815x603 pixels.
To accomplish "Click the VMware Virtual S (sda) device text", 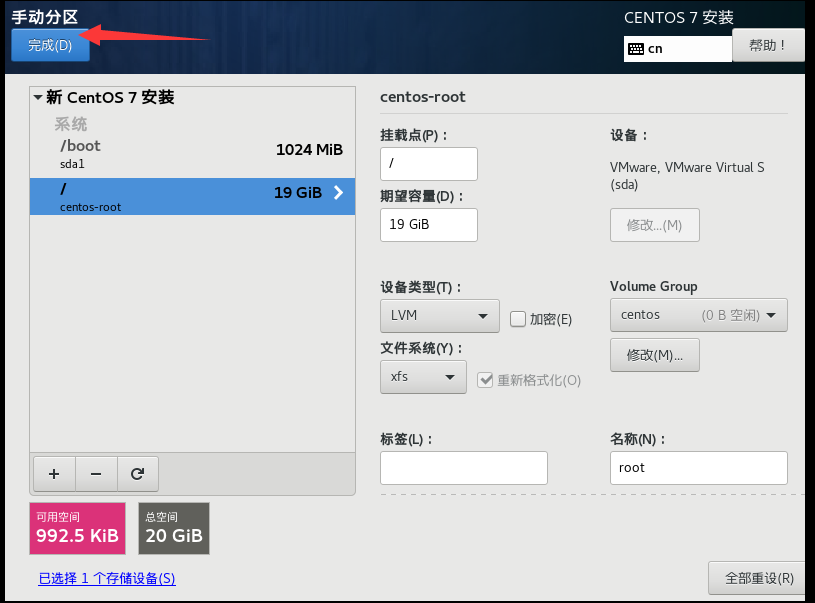I will (687, 176).
